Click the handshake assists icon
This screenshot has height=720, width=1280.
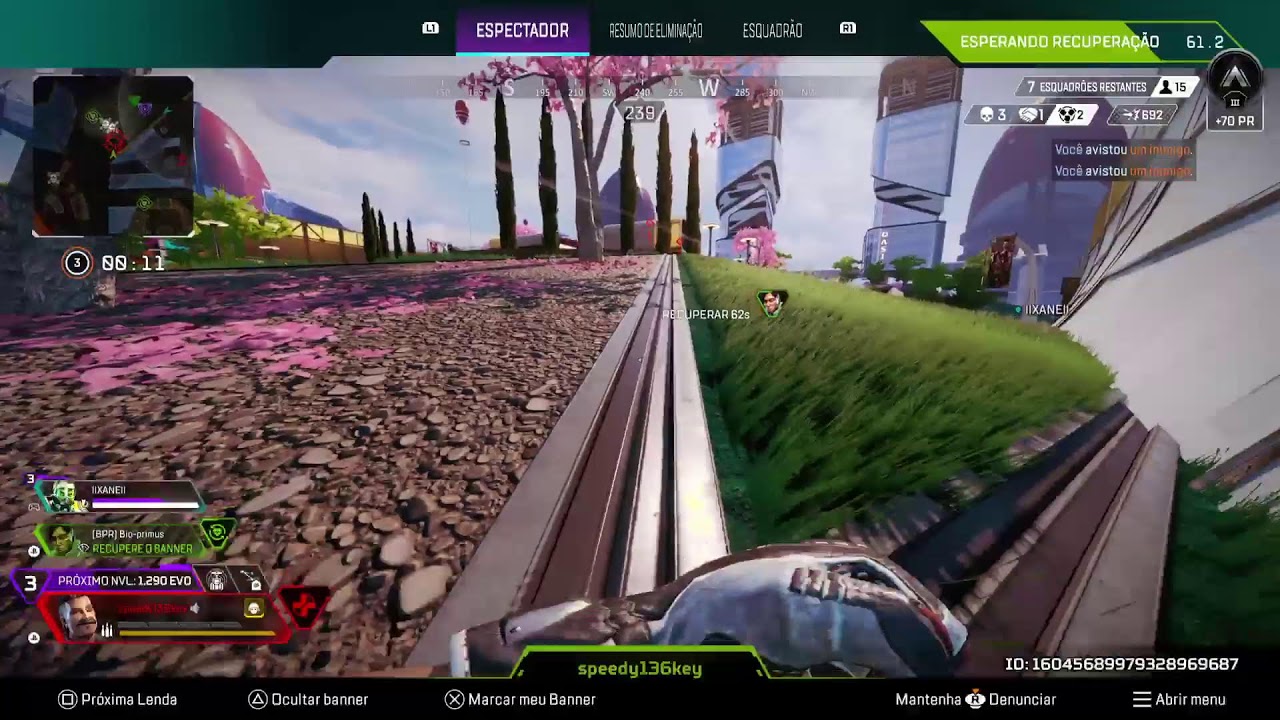(1026, 115)
